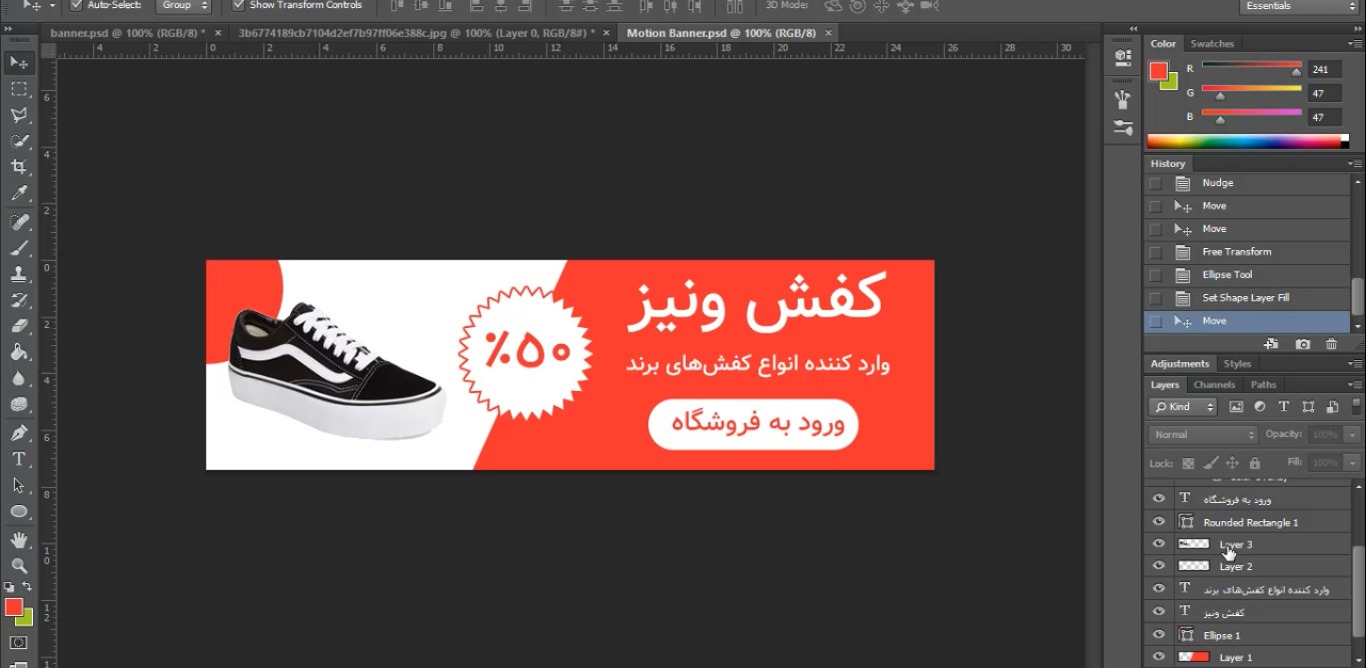Select the Quick Selection tool
The image size is (1366, 668).
(x=19, y=141)
